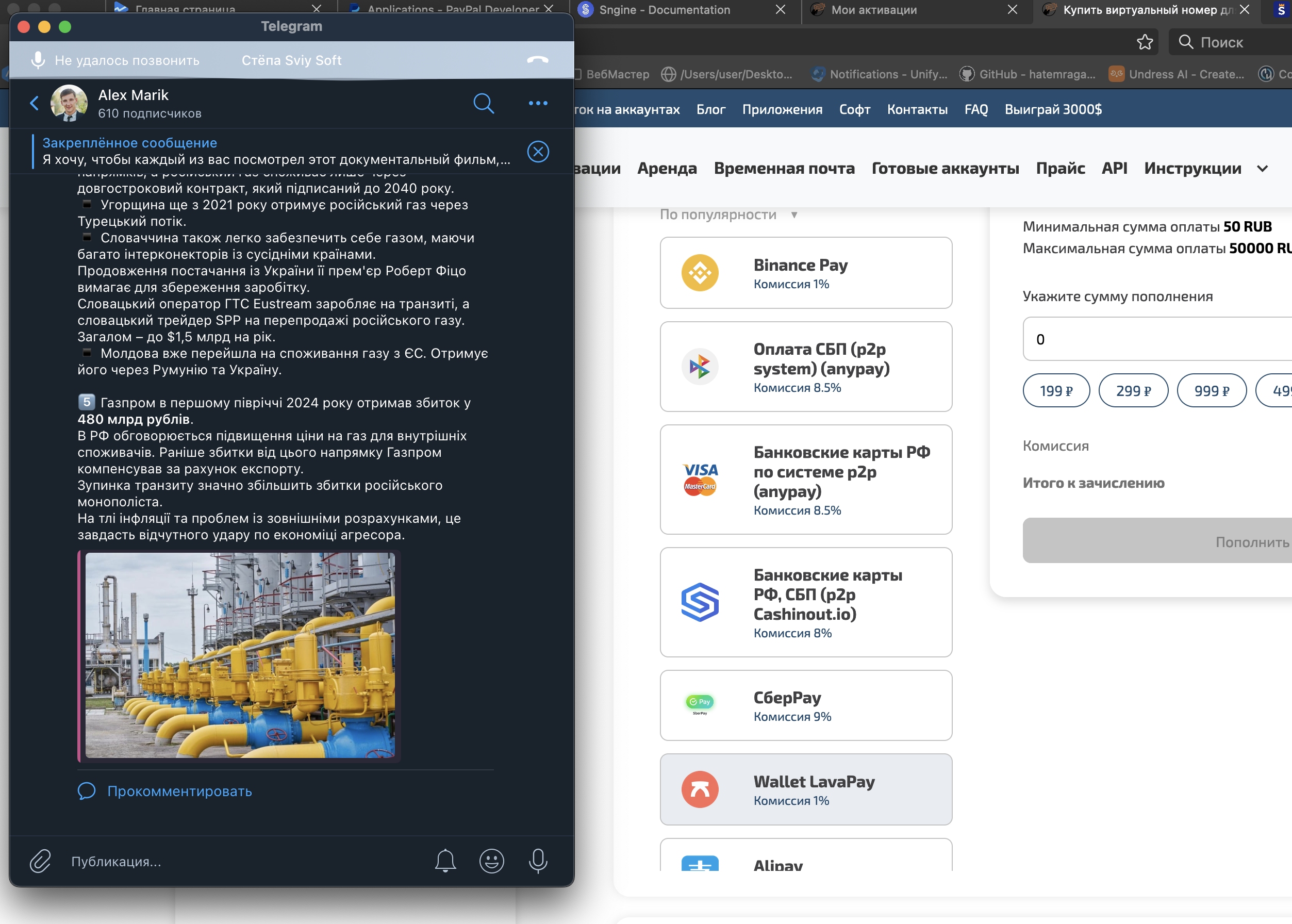This screenshot has height=924, width=1292.
Task: Go back using Telegram's back chevron
Action: click(34, 104)
